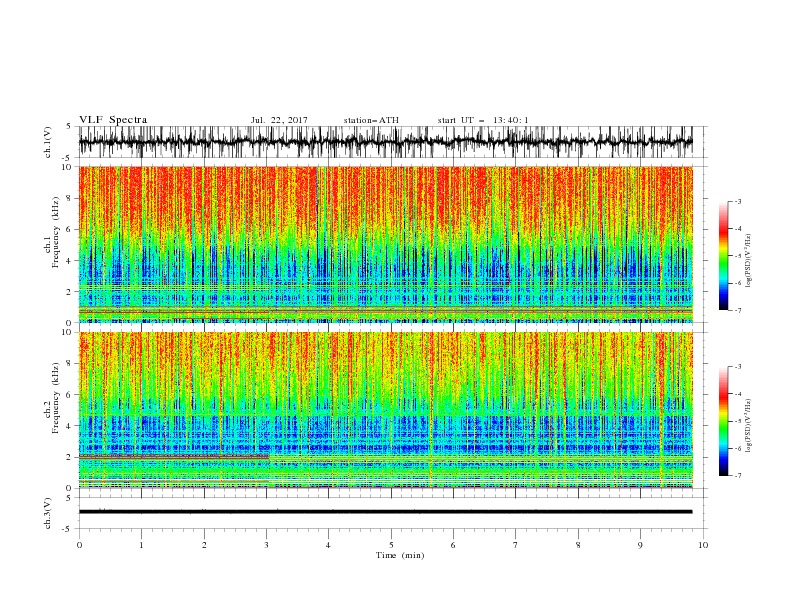
Task: Click time axis tick label "3"
Action: pos(267,545)
